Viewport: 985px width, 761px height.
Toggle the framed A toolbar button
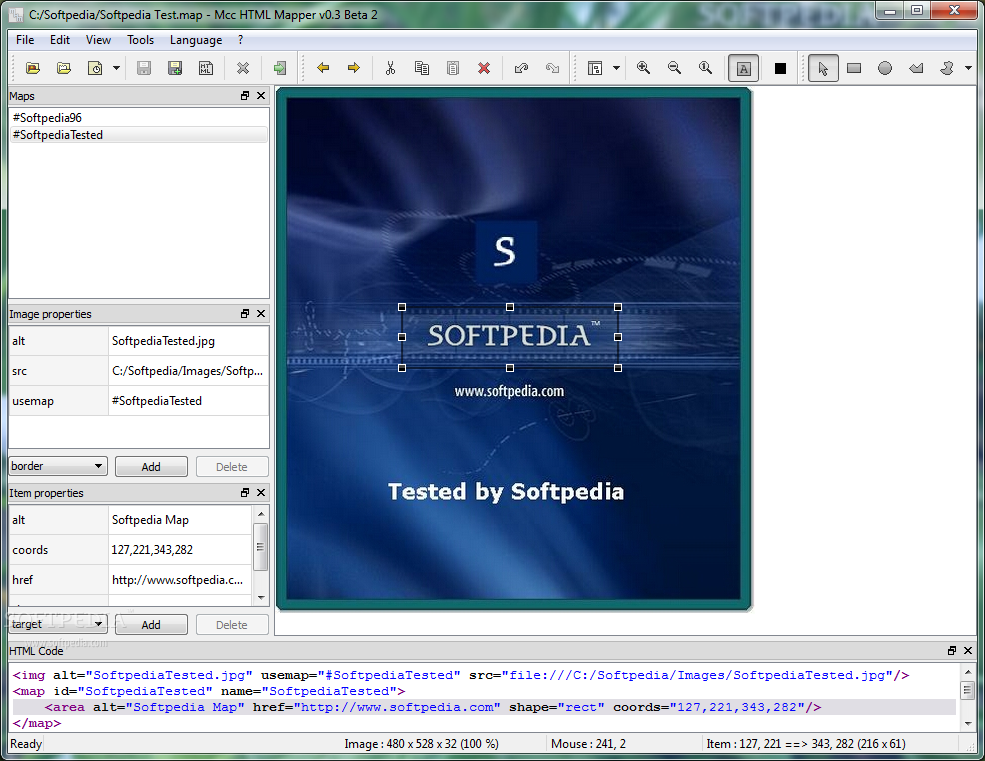click(743, 68)
